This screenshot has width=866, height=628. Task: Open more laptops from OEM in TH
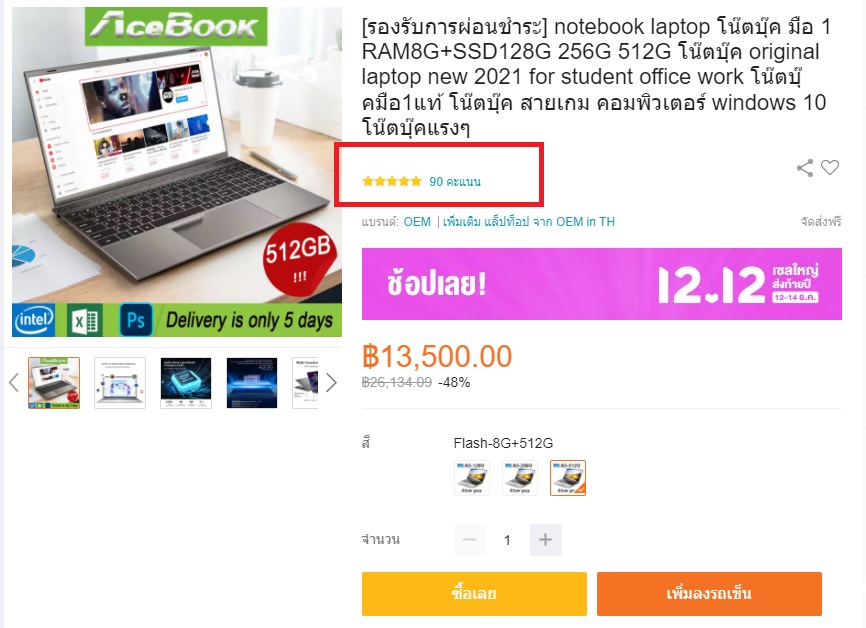tap(529, 221)
